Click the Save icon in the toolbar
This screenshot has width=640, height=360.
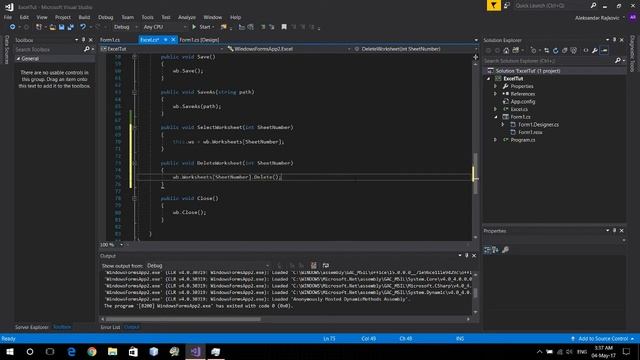pos(61,27)
